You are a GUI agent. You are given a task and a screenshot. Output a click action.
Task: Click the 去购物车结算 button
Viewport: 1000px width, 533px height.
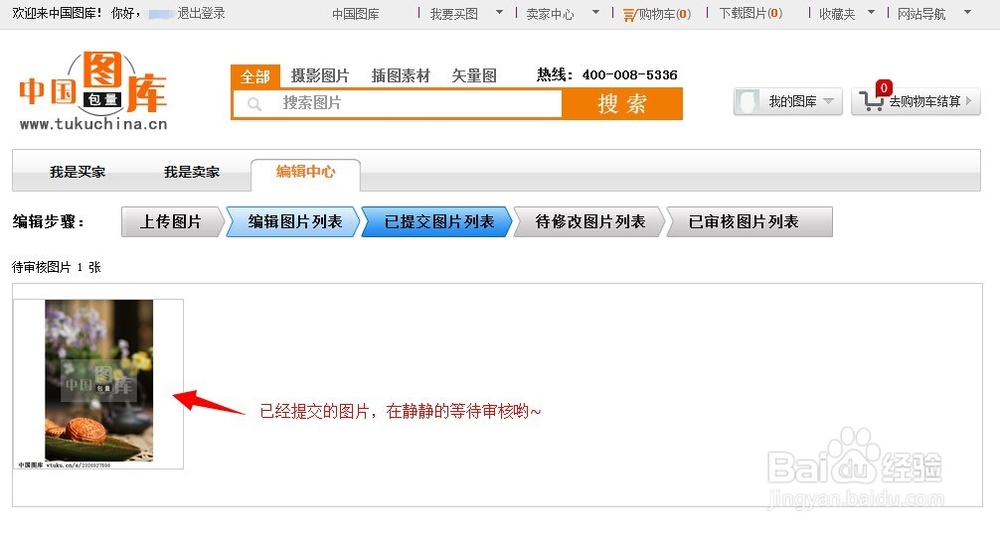click(916, 101)
